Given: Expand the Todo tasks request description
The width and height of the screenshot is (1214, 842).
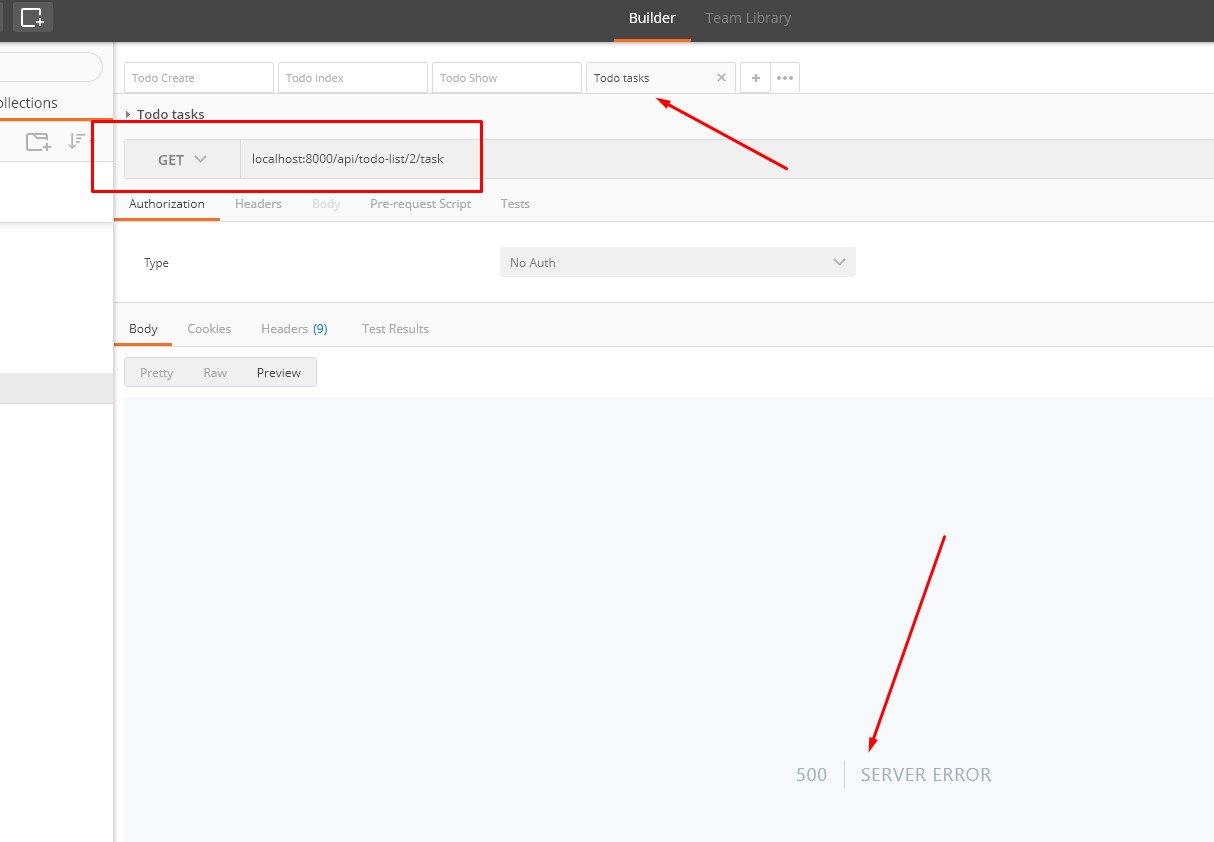Looking at the screenshot, I should 128,115.
